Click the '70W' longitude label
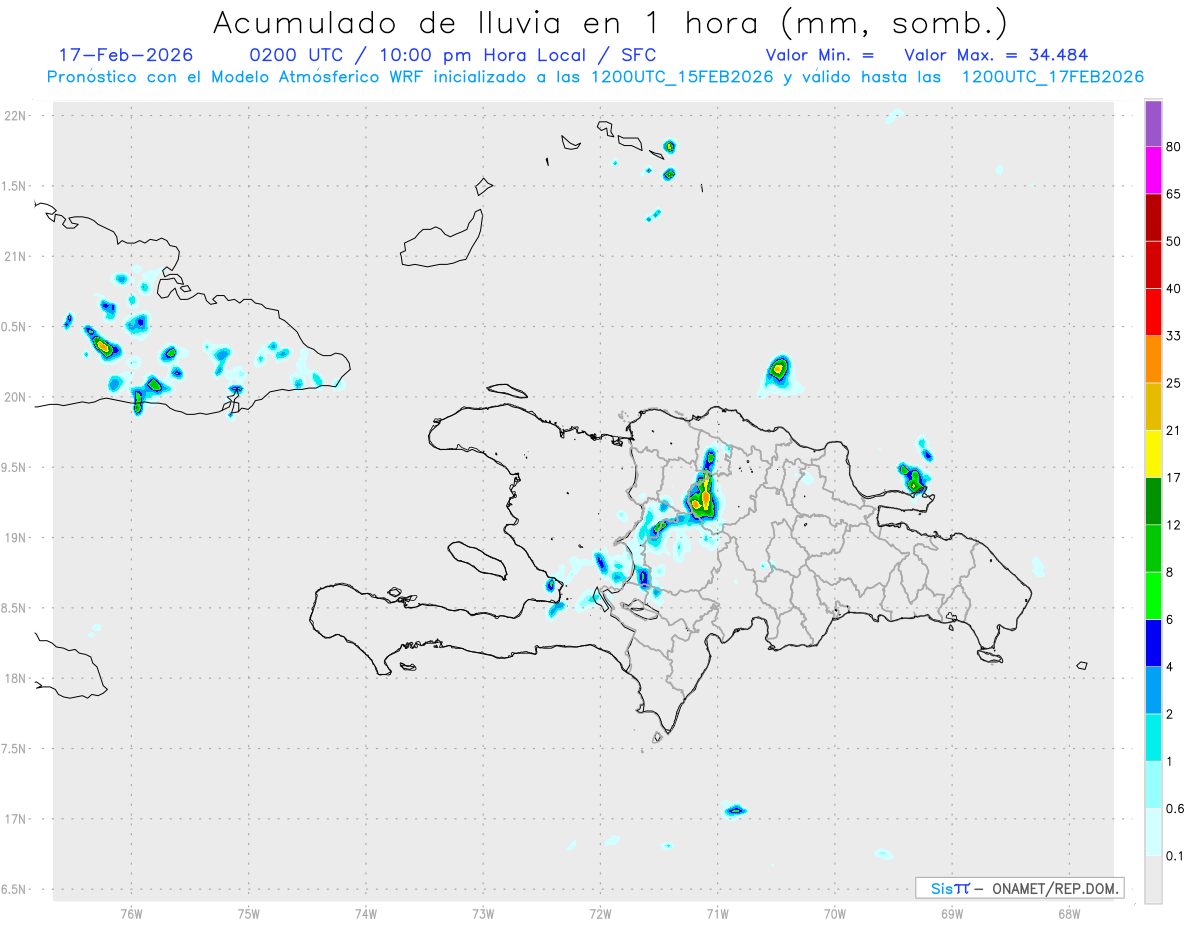The width and height of the screenshot is (1200, 927). [835, 913]
